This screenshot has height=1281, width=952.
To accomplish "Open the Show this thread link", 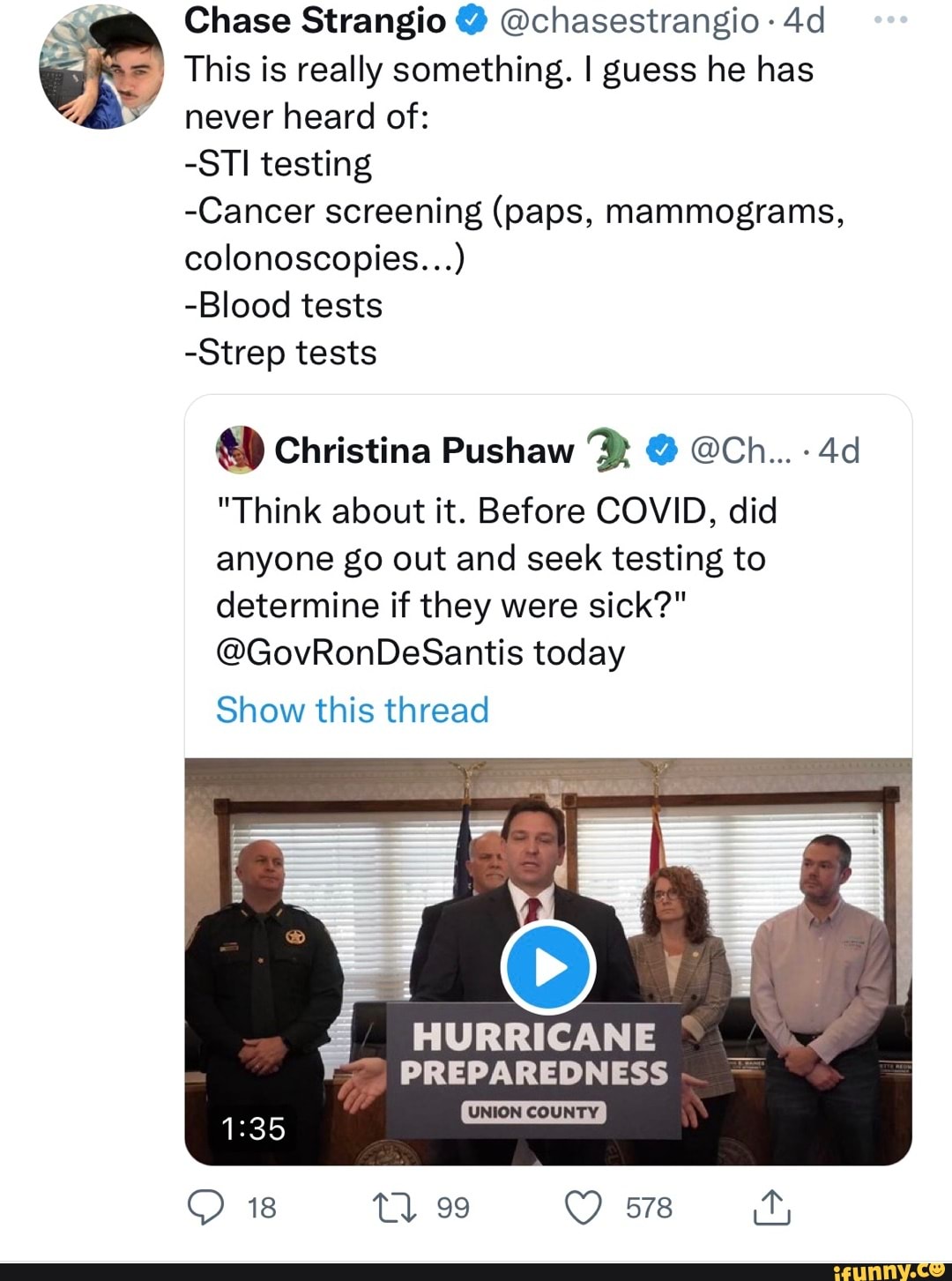I will [x=353, y=710].
